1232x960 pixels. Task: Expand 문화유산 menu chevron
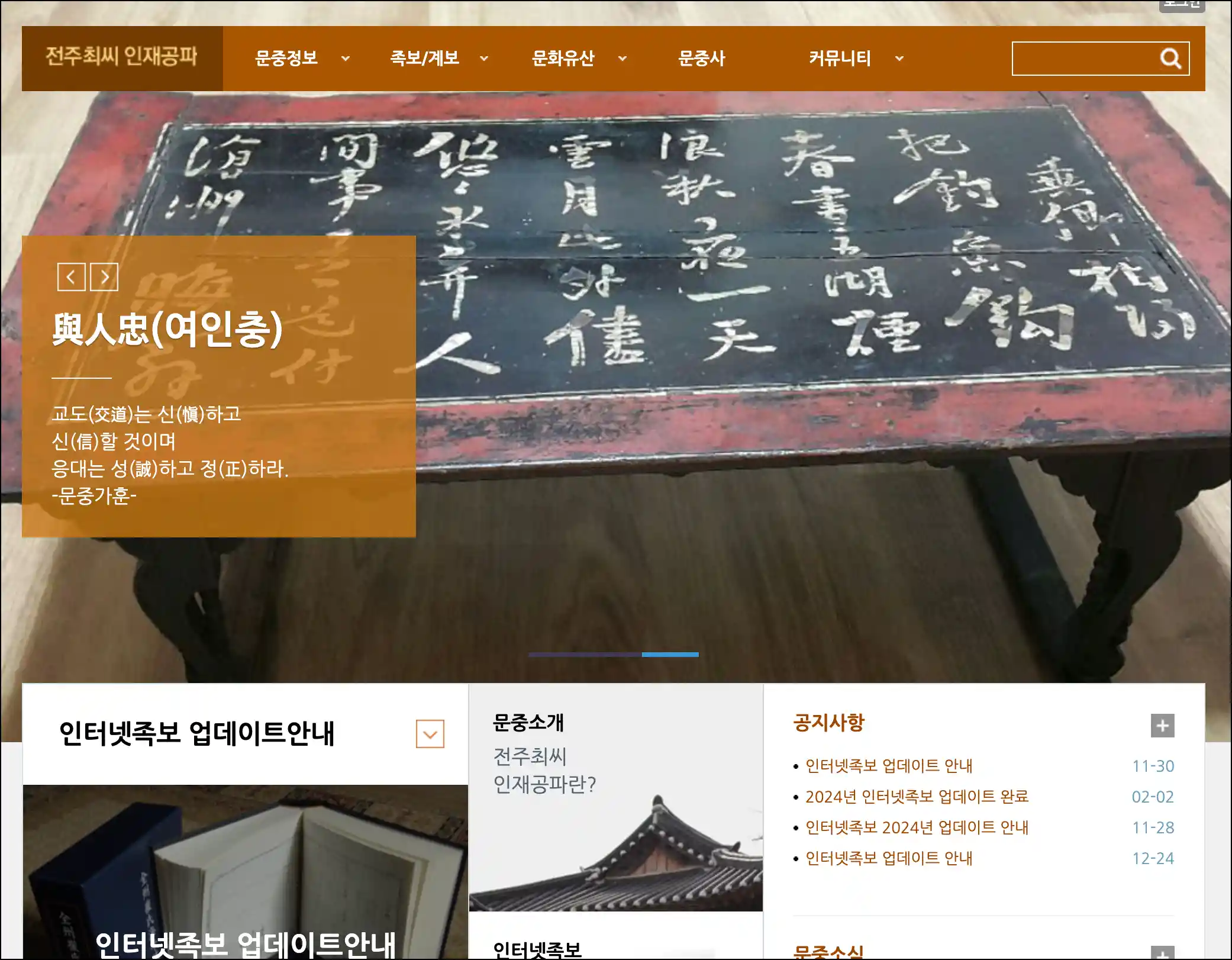pyautogui.click(x=623, y=59)
